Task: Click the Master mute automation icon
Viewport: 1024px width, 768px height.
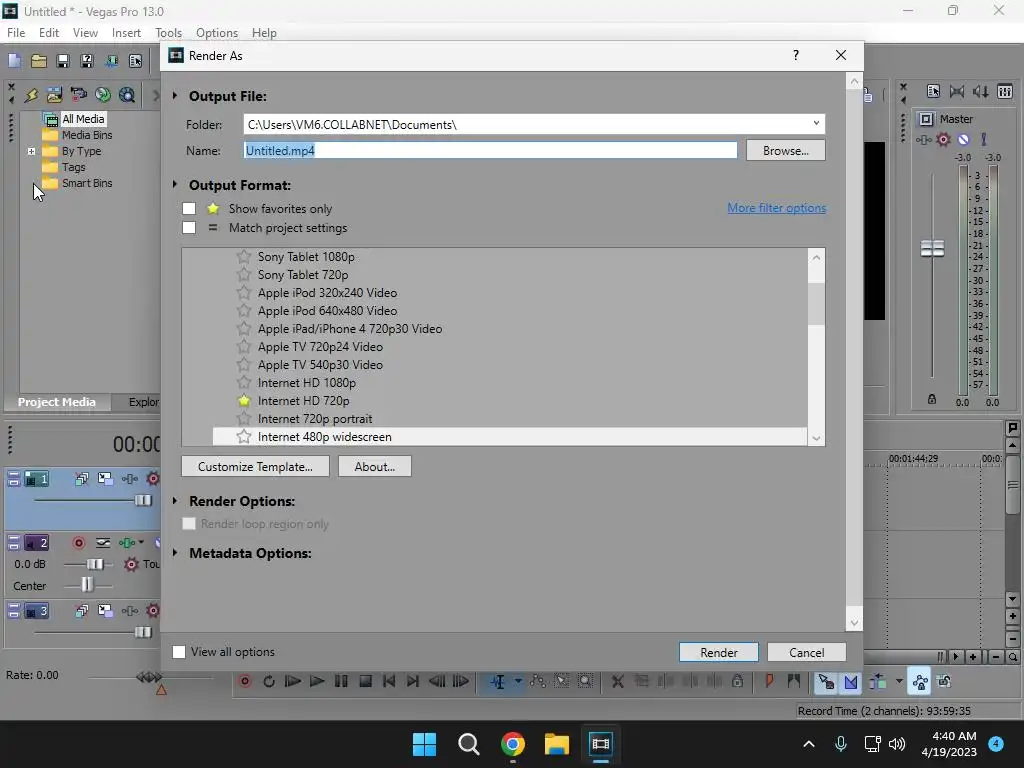Action: click(x=963, y=139)
